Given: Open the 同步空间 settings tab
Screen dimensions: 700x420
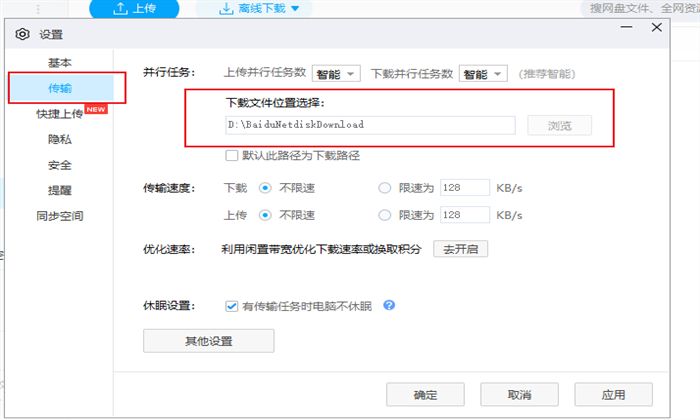Looking at the screenshot, I should click(x=60, y=216).
